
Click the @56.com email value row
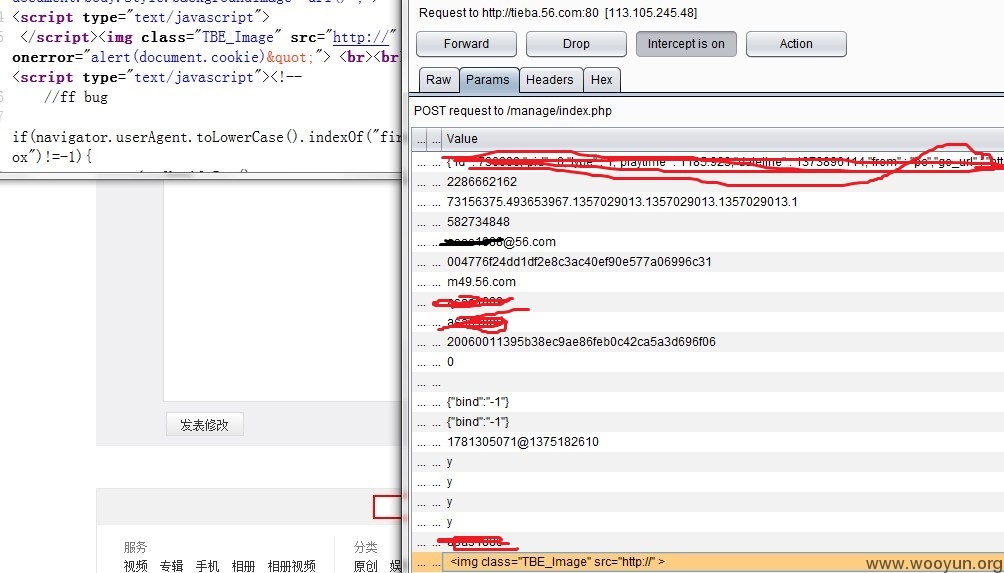(x=708, y=242)
